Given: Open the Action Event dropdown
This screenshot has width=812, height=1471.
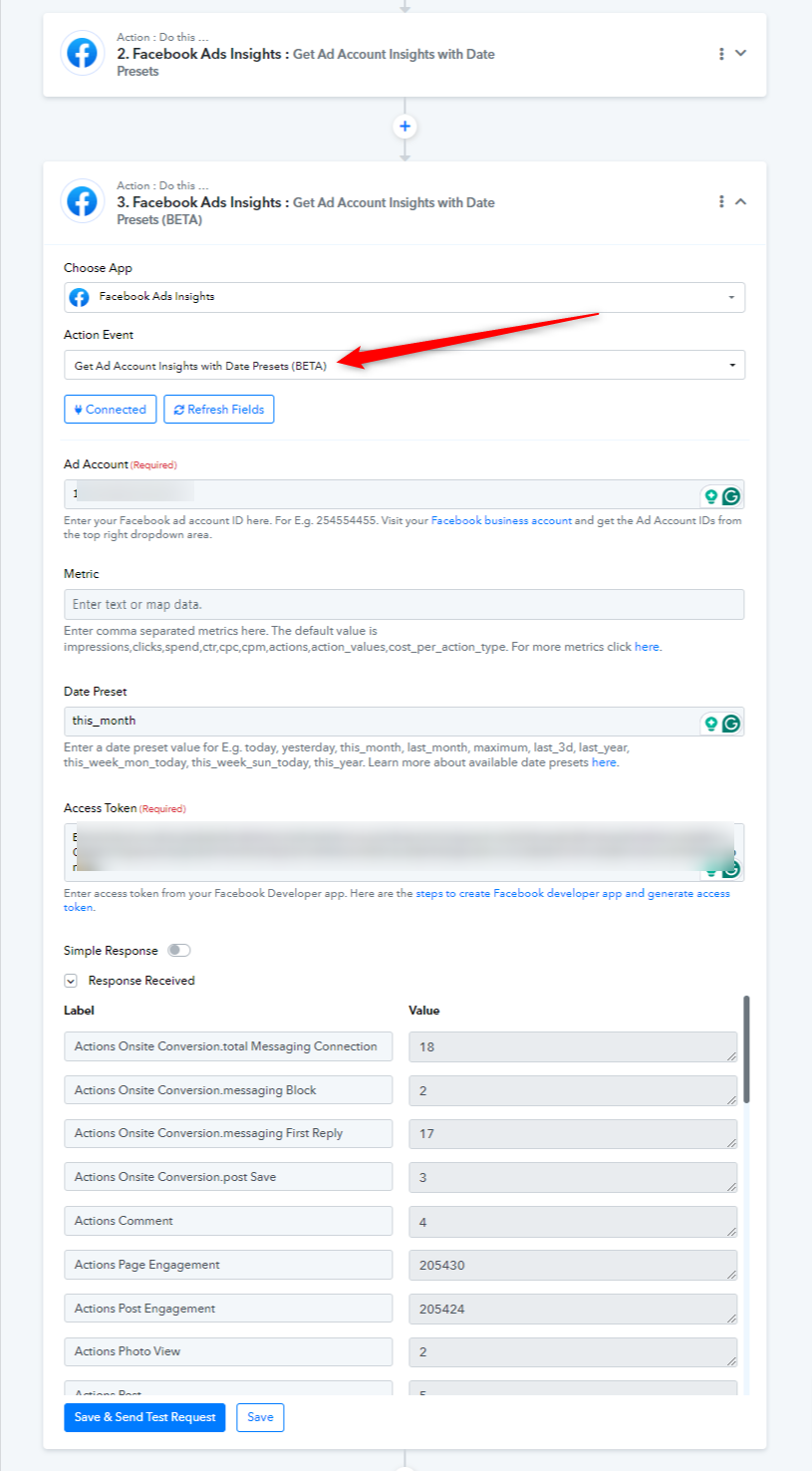Looking at the screenshot, I should click(405, 365).
